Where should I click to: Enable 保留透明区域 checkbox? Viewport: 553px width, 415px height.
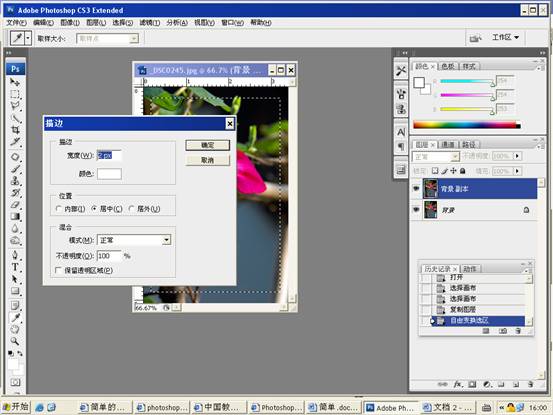pos(59,270)
